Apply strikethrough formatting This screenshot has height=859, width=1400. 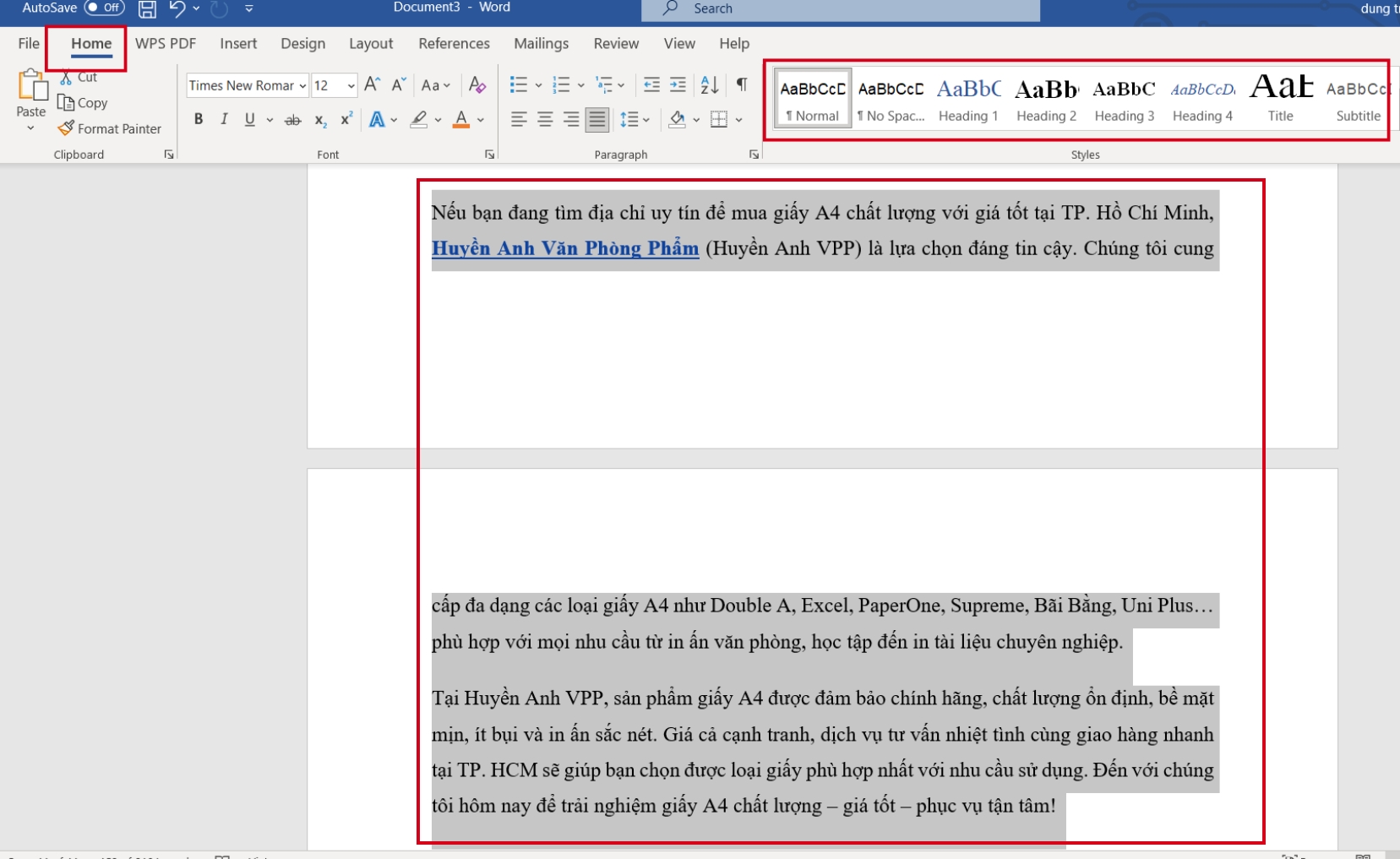click(293, 120)
